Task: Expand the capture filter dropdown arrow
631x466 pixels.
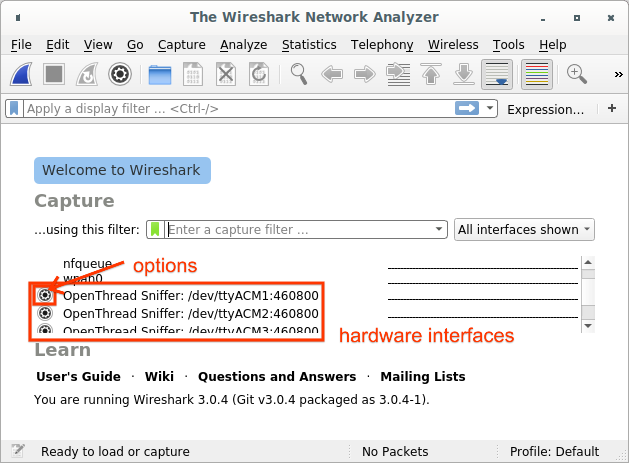Action: pos(439,229)
